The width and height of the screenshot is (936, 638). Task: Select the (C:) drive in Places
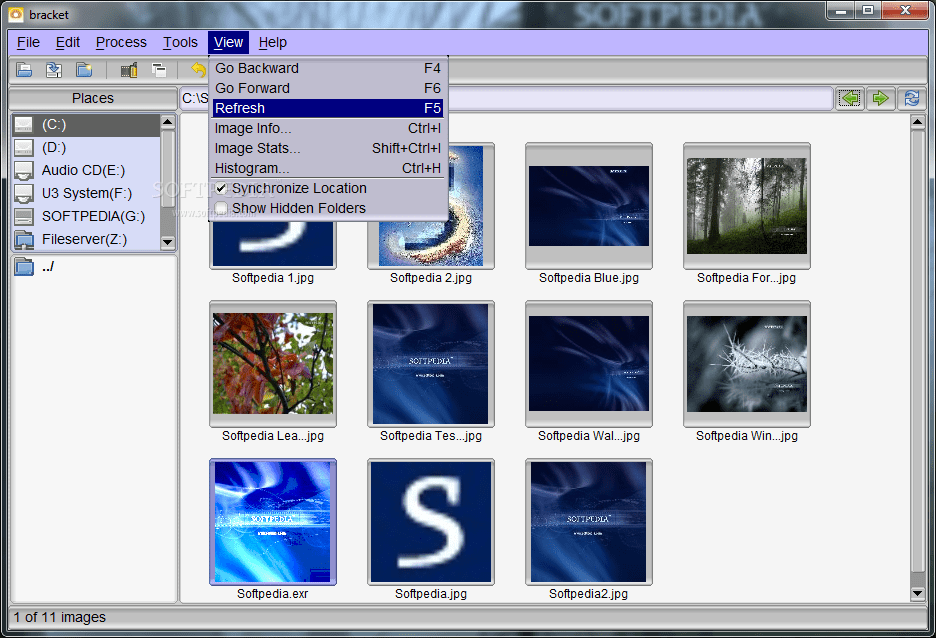[86, 125]
